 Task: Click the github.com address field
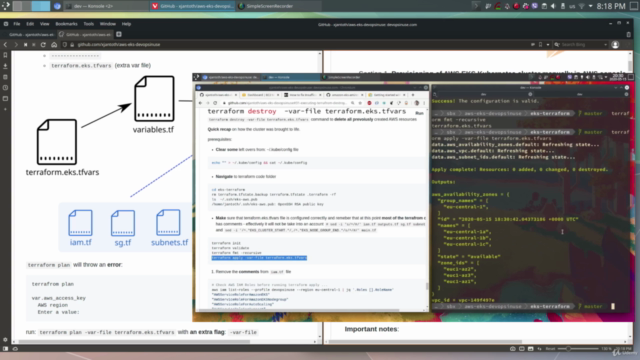(x=302, y=44)
